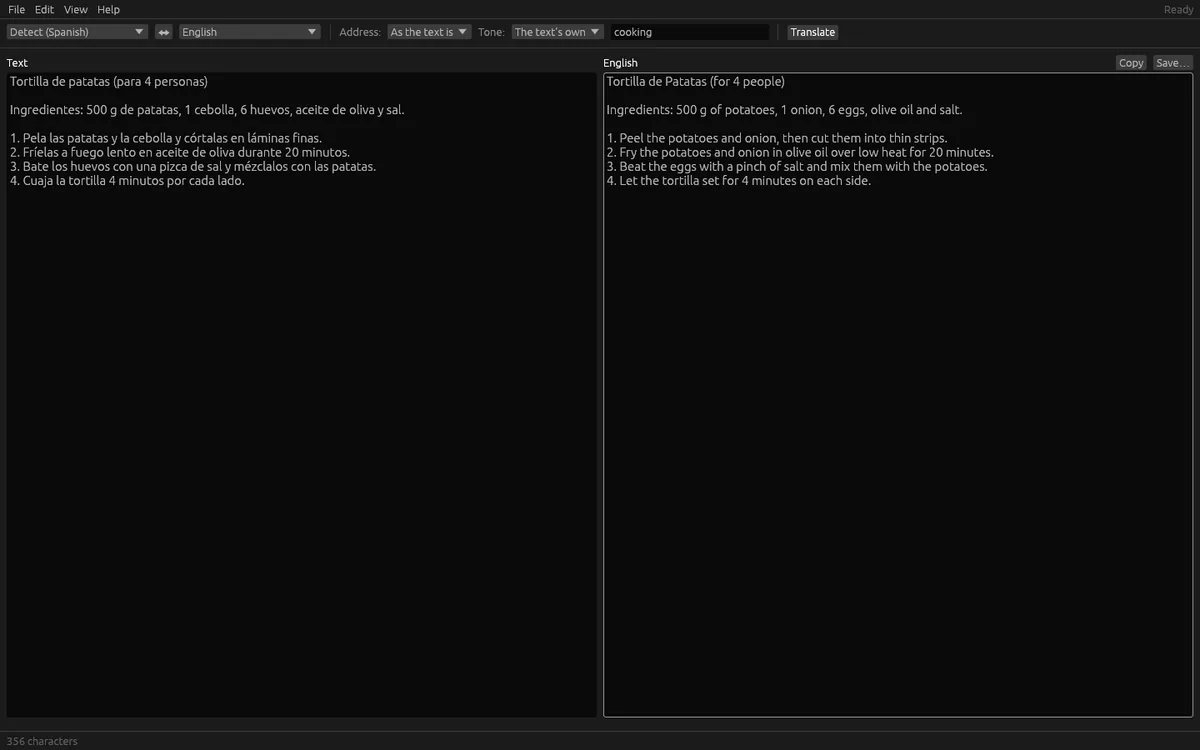The width and height of the screenshot is (1200, 750).
Task: Open the source language Detect (Spanish) dropdown
Action: pyautogui.click(x=77, y=32)
